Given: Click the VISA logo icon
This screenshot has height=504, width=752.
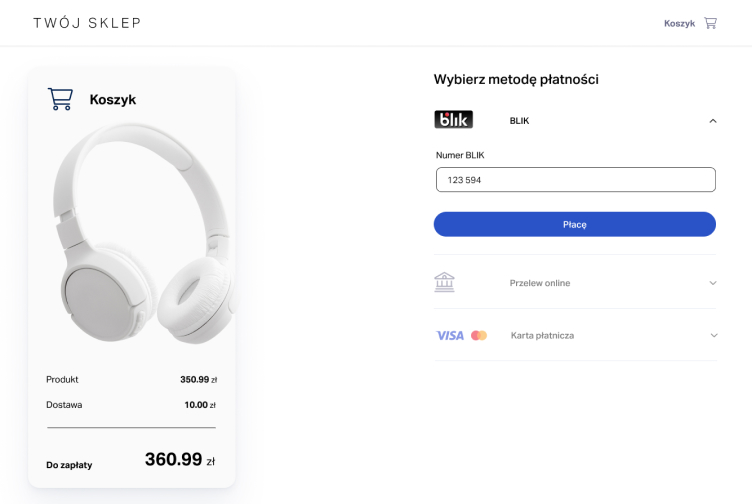Looking at the screenshot, I should (x=450, y=335).
